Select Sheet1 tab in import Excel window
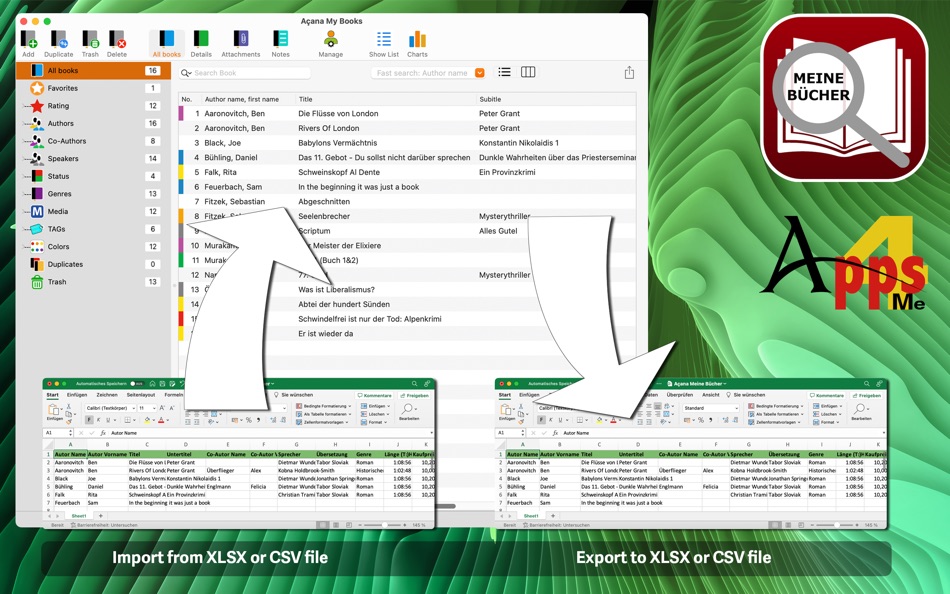This screenshot has height=594, width=950. [x=79, y=516]
